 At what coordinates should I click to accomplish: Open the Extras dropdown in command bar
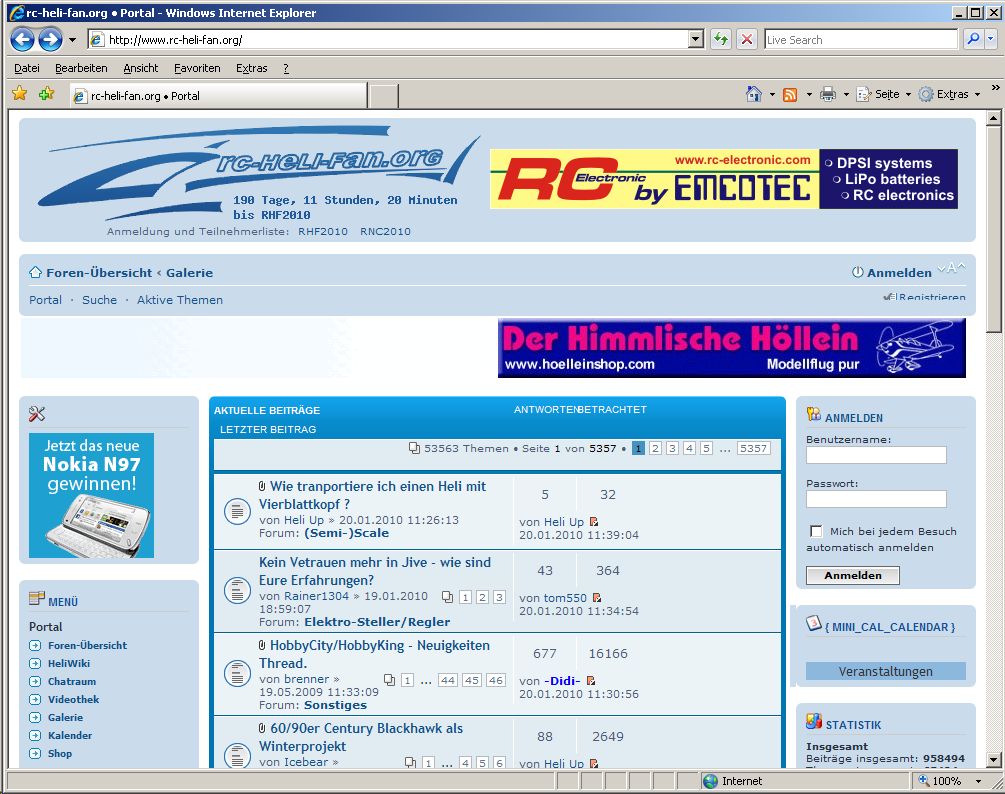[950, 94]
